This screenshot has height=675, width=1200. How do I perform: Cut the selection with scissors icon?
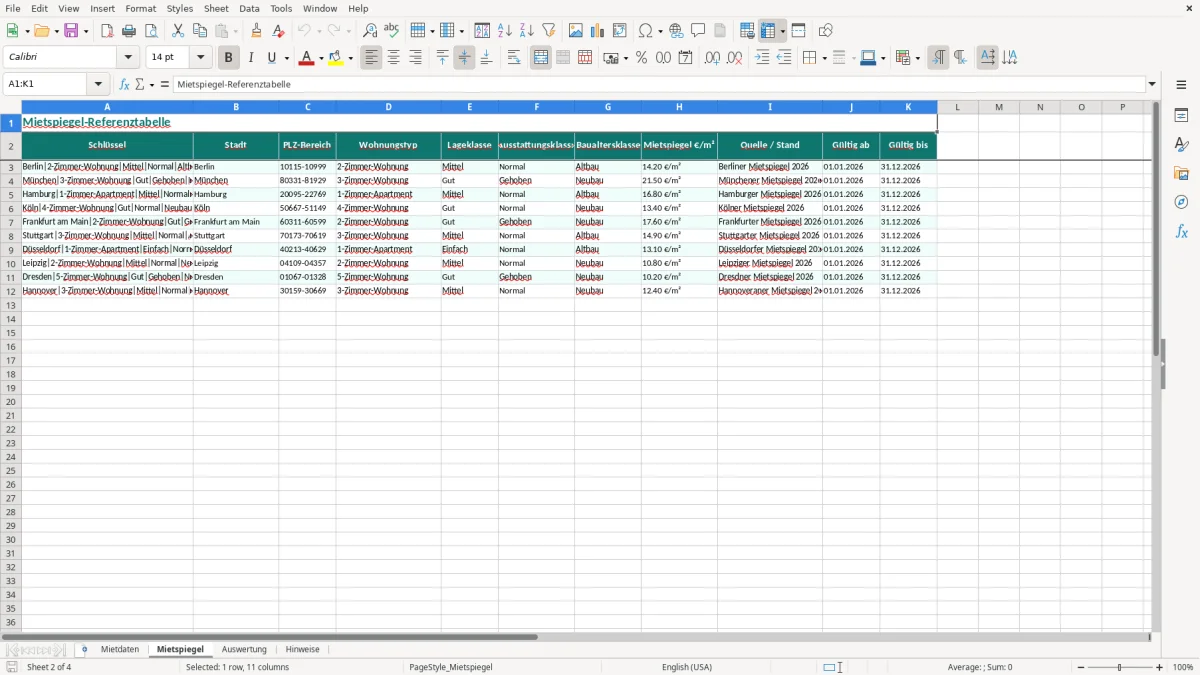[178, 31]
